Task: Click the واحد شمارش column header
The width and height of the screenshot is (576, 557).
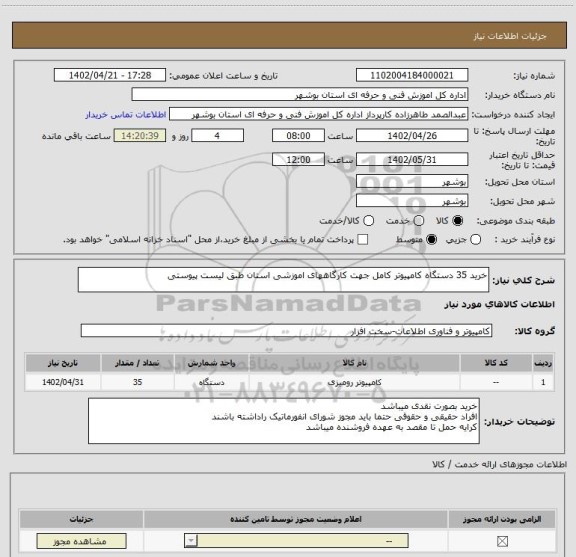Action: click(212, 363)
